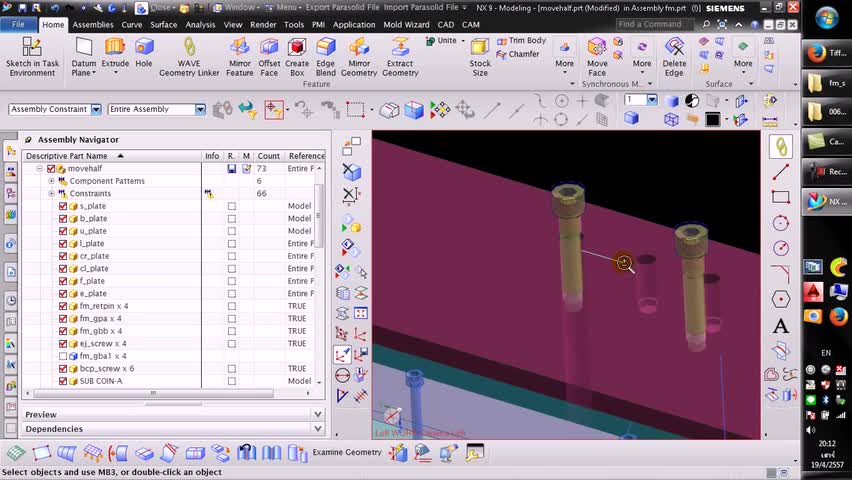Open Firefox from the taskbar
Screen dimensions: 852x480
coord(826,53)
